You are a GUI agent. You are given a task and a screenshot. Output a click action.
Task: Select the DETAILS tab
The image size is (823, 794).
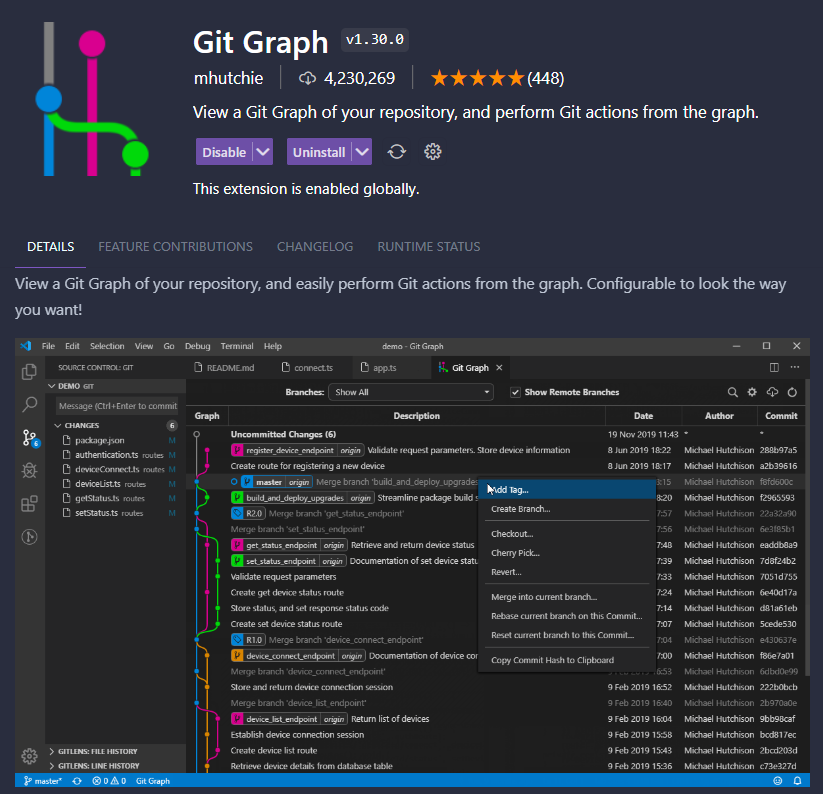point(50,247)
